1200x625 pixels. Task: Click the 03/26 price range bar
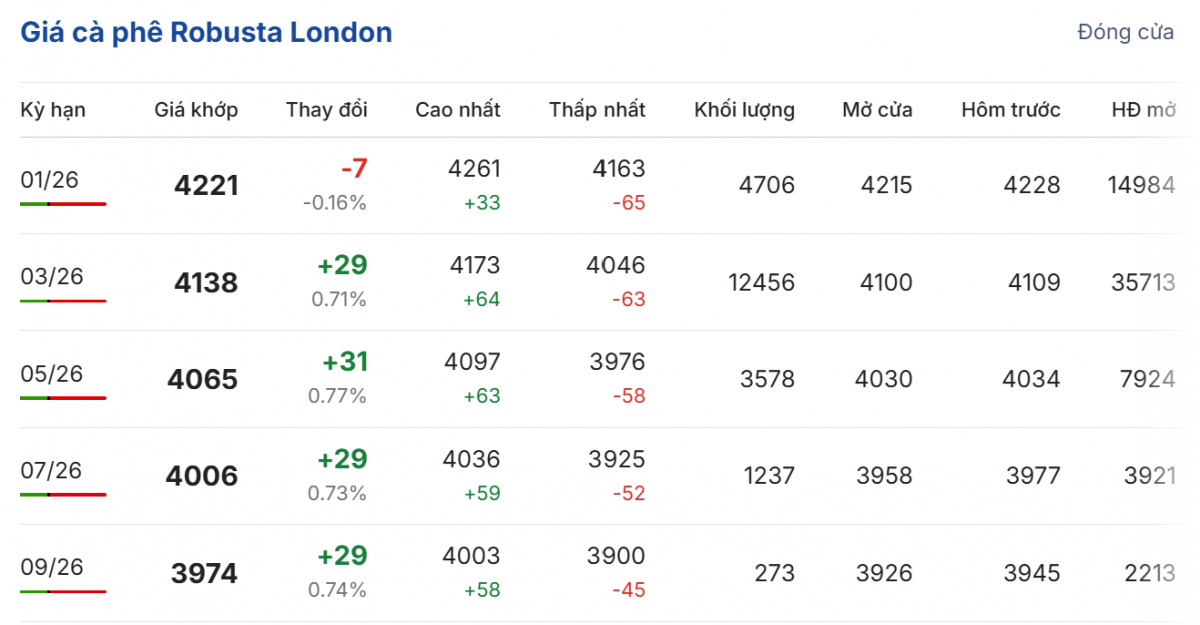tap(63, 301)
